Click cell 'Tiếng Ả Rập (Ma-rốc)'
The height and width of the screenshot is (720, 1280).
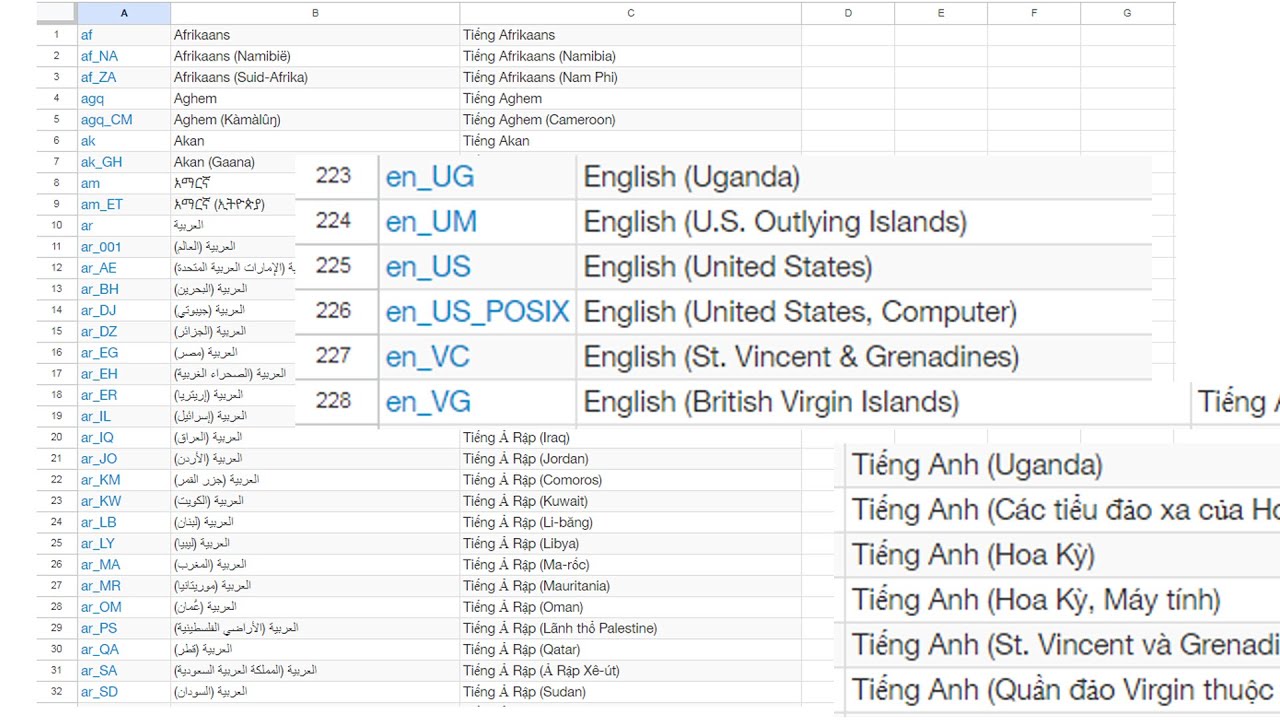point(630,565)
